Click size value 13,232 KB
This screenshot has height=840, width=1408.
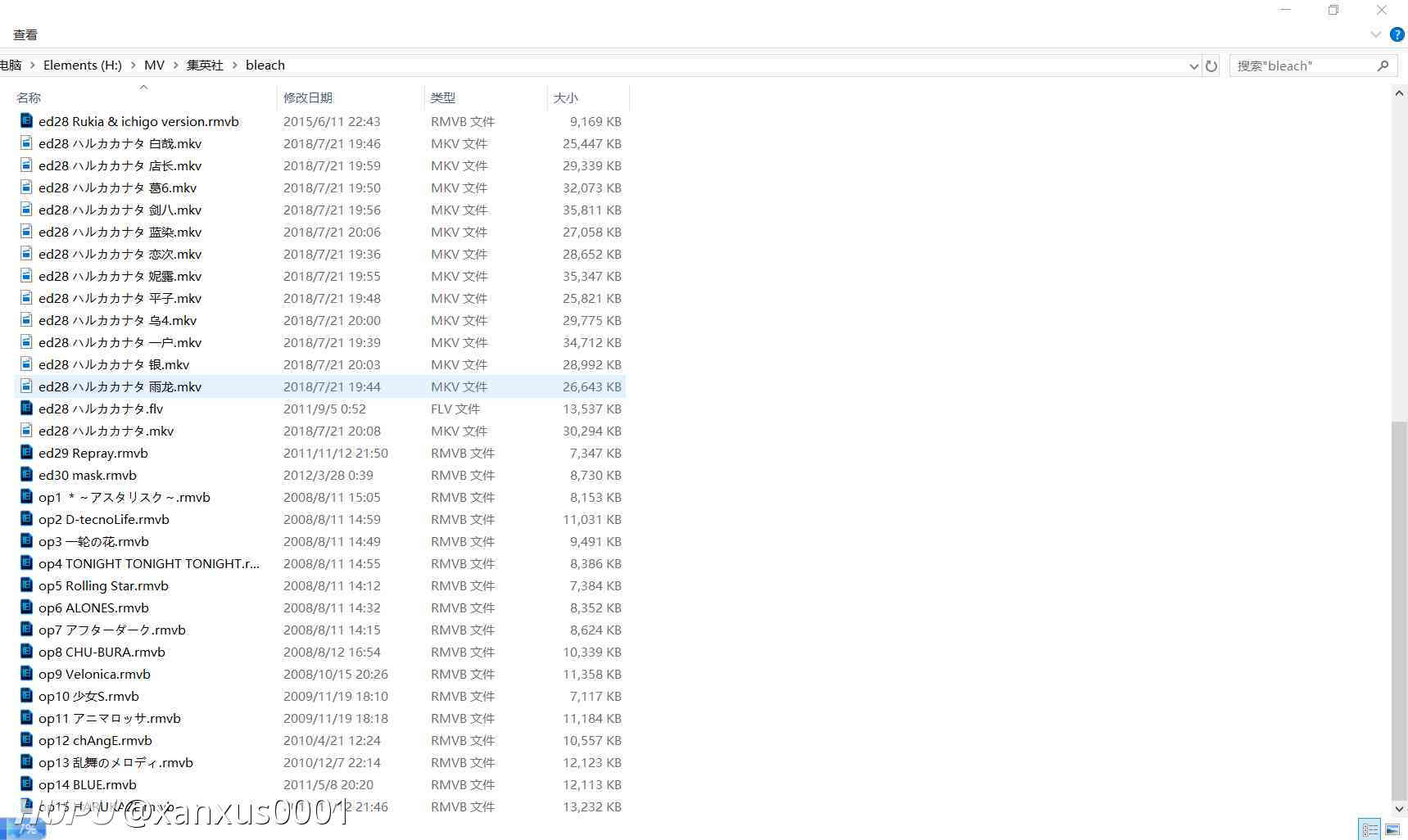click(x=592, y=806)
